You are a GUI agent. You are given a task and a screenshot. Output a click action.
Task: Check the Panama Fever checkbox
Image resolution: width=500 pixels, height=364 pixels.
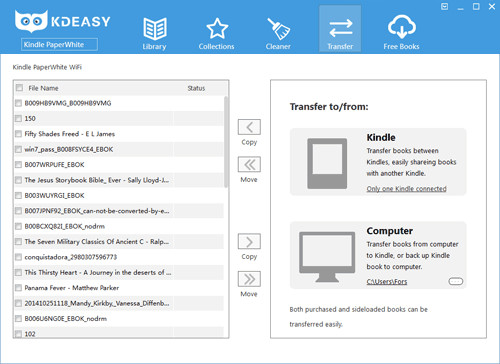click(18, 288)
